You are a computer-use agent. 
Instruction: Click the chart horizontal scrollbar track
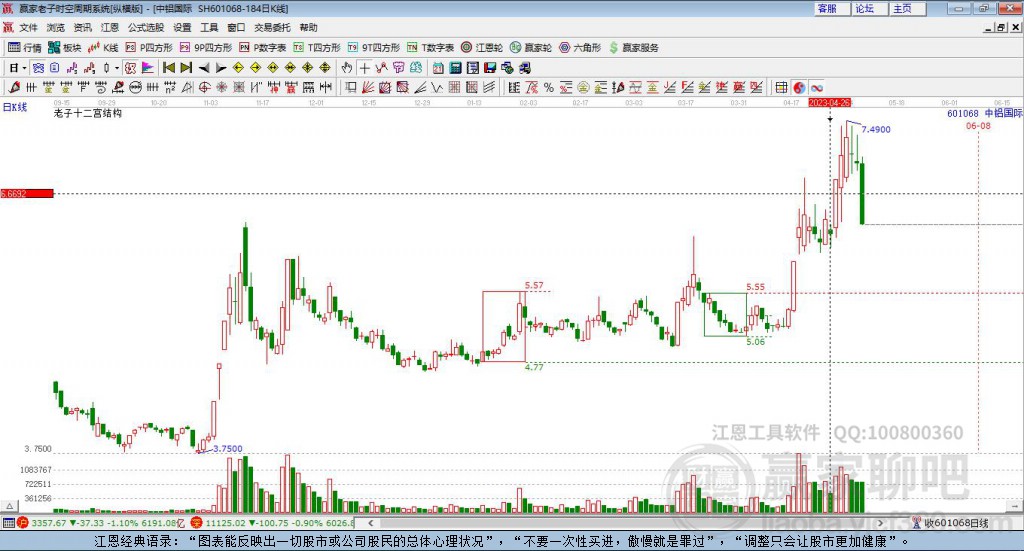tap(626, 523)
